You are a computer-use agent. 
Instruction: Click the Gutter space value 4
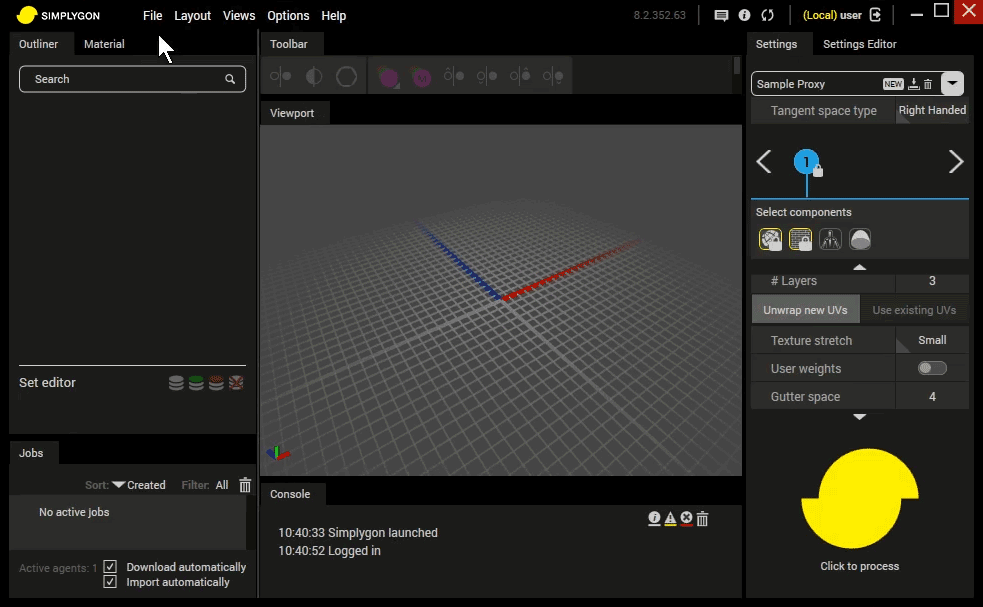click(932, 396)
